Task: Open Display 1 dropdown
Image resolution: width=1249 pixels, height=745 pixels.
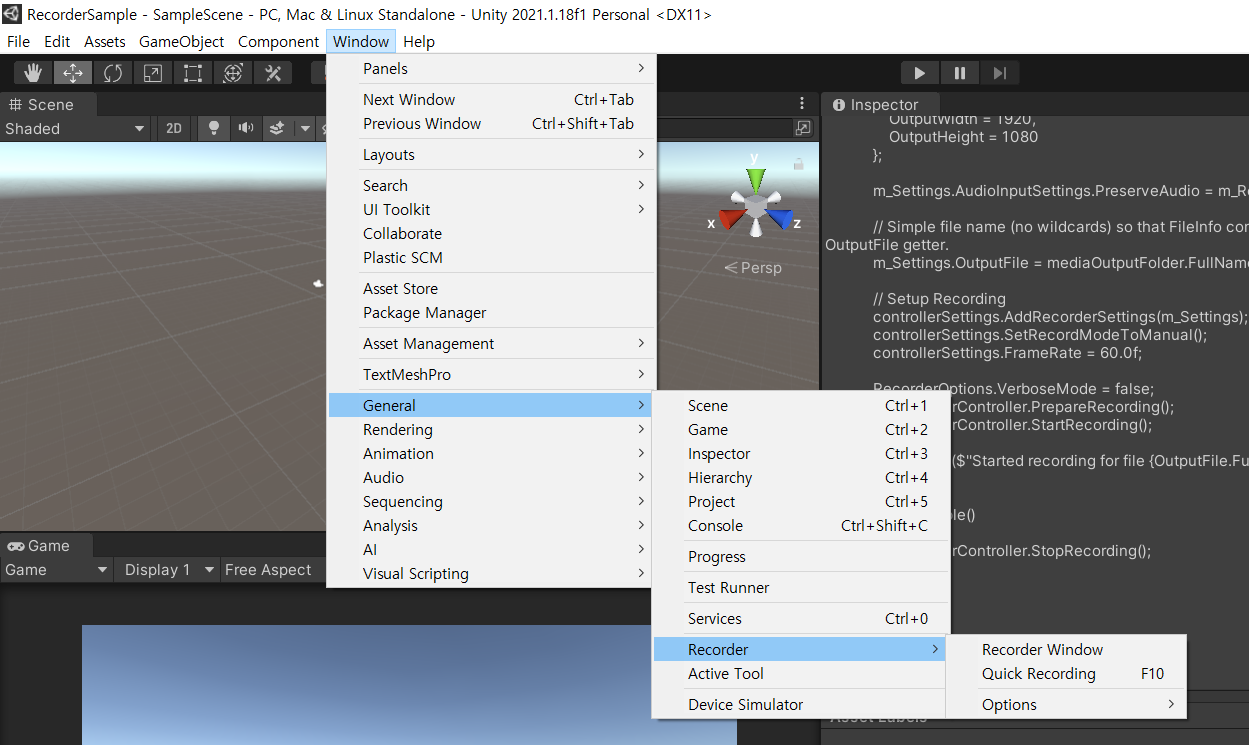Action: pos(167,569)
